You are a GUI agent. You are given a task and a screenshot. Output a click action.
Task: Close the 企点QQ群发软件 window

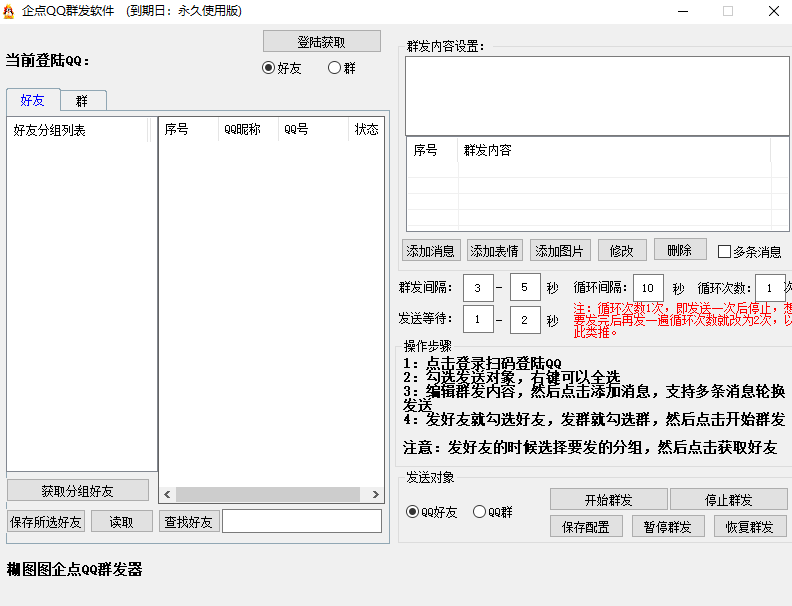click(x=774, y=11)
